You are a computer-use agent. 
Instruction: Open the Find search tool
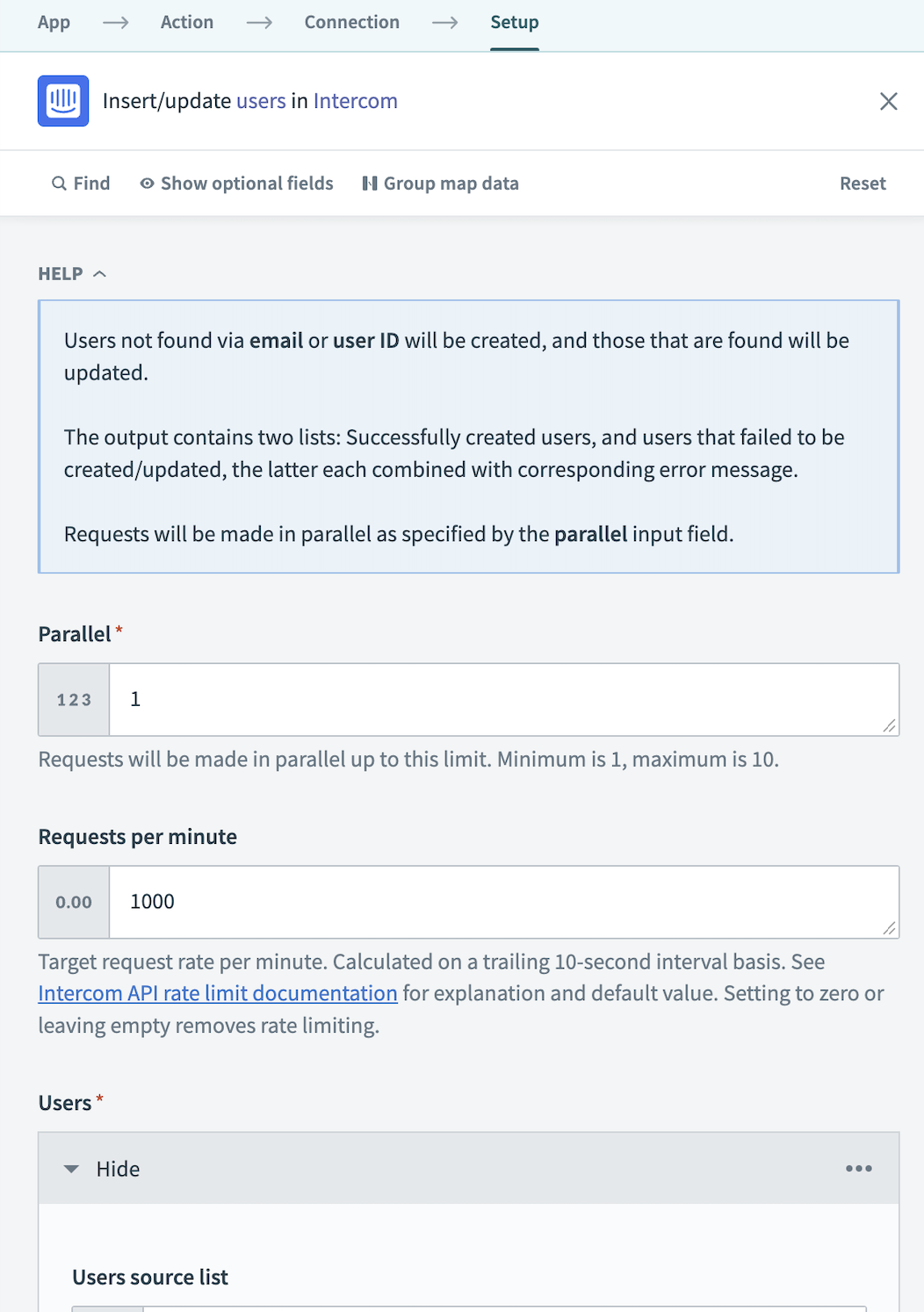point(81,183)
